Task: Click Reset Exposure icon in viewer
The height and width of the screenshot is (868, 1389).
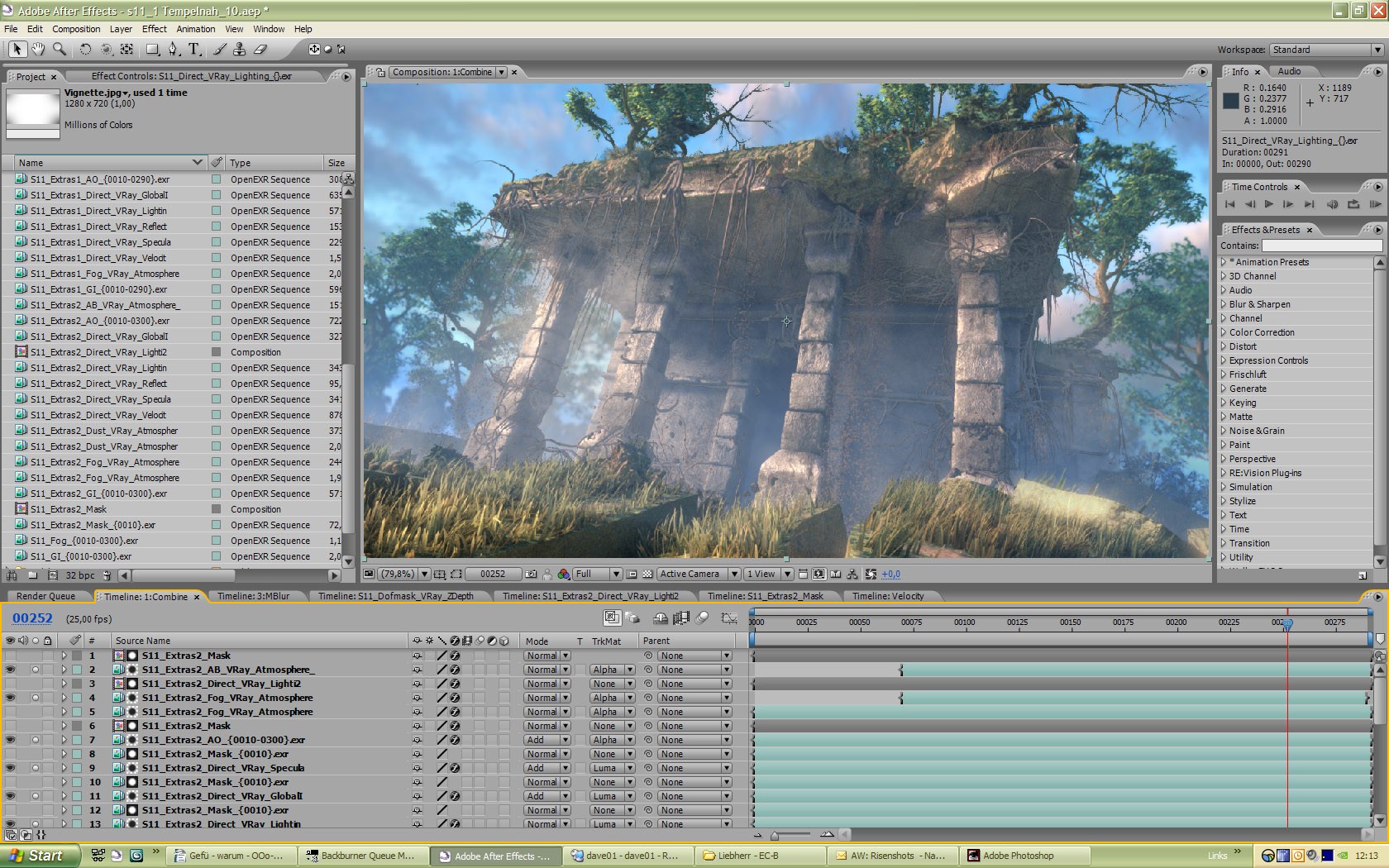Action: coord(871,574)
